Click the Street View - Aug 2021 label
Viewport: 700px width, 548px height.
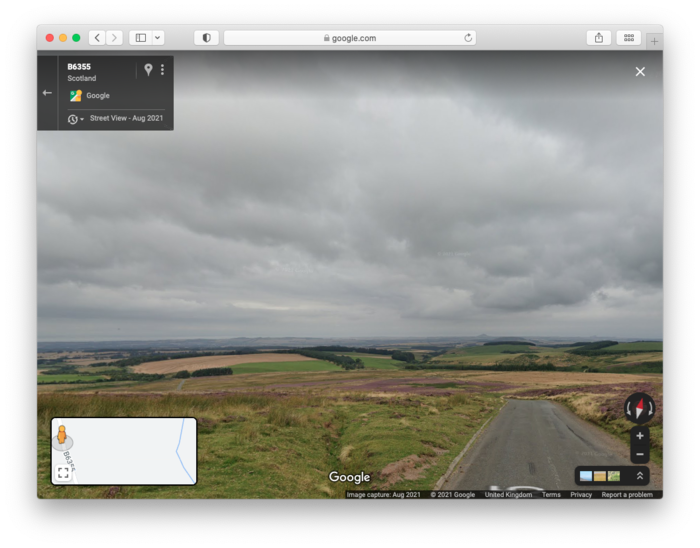(x=126, y=118)
